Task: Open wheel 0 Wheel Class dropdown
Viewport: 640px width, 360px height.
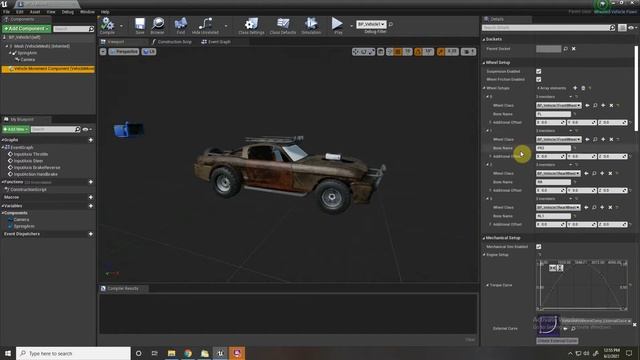Action: (x=559, y=105)
